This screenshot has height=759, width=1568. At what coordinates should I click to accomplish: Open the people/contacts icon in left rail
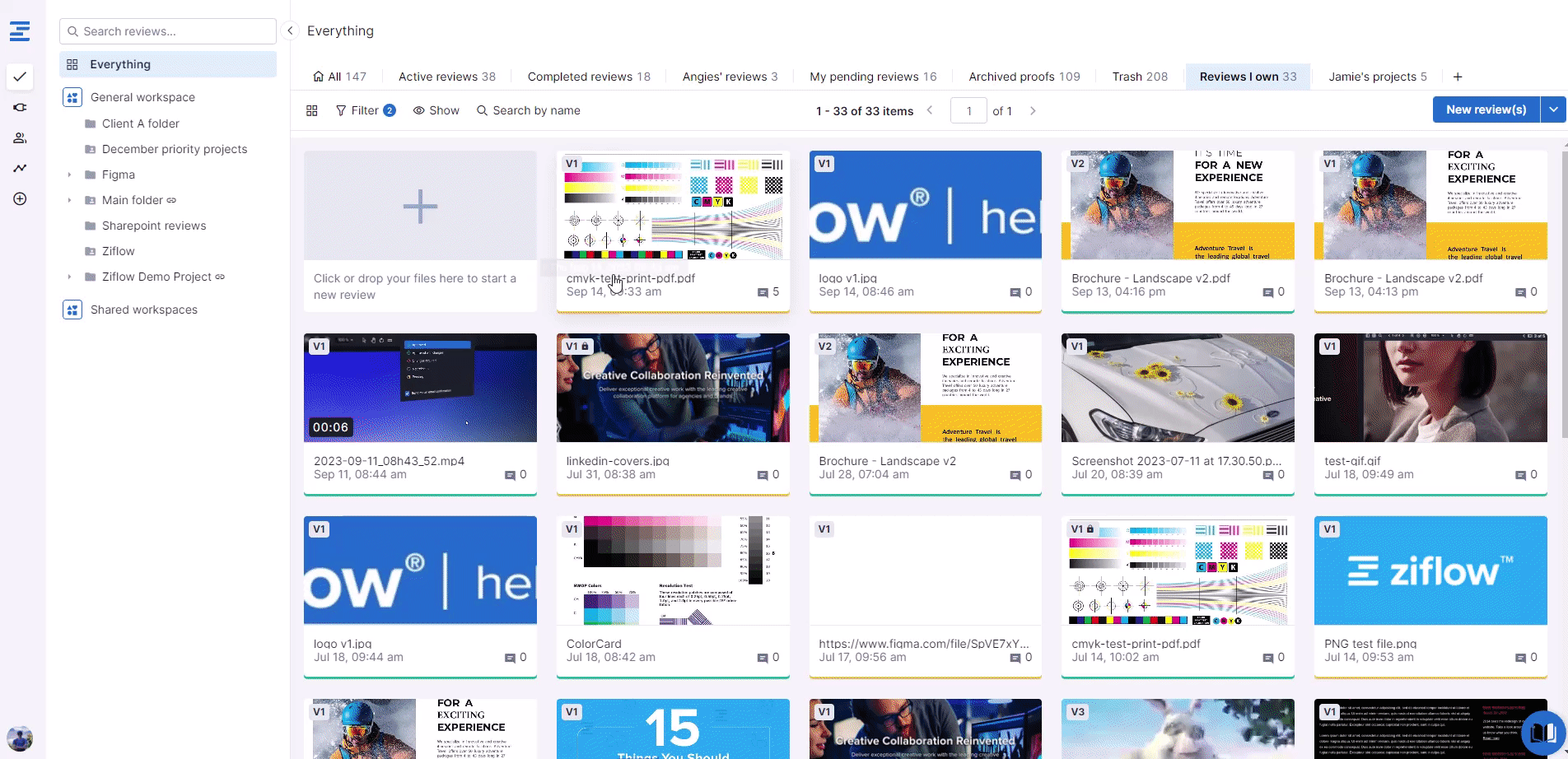(20, 138)
